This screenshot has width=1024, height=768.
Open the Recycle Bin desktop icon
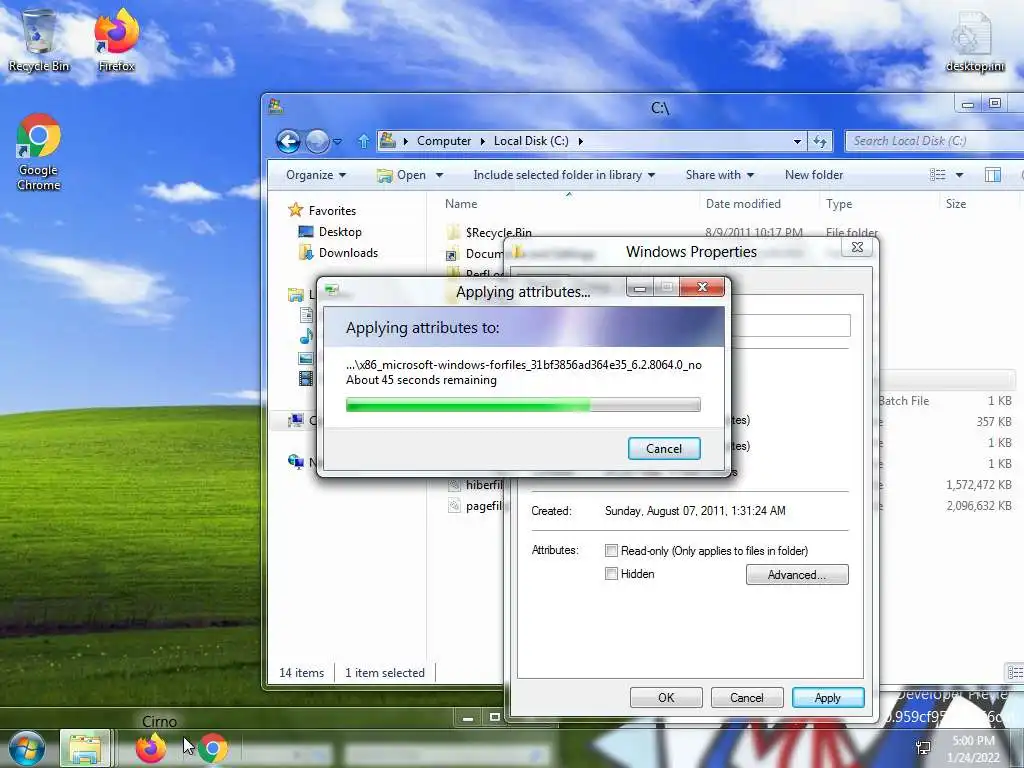pyautogui.click(x=39, y=40)
